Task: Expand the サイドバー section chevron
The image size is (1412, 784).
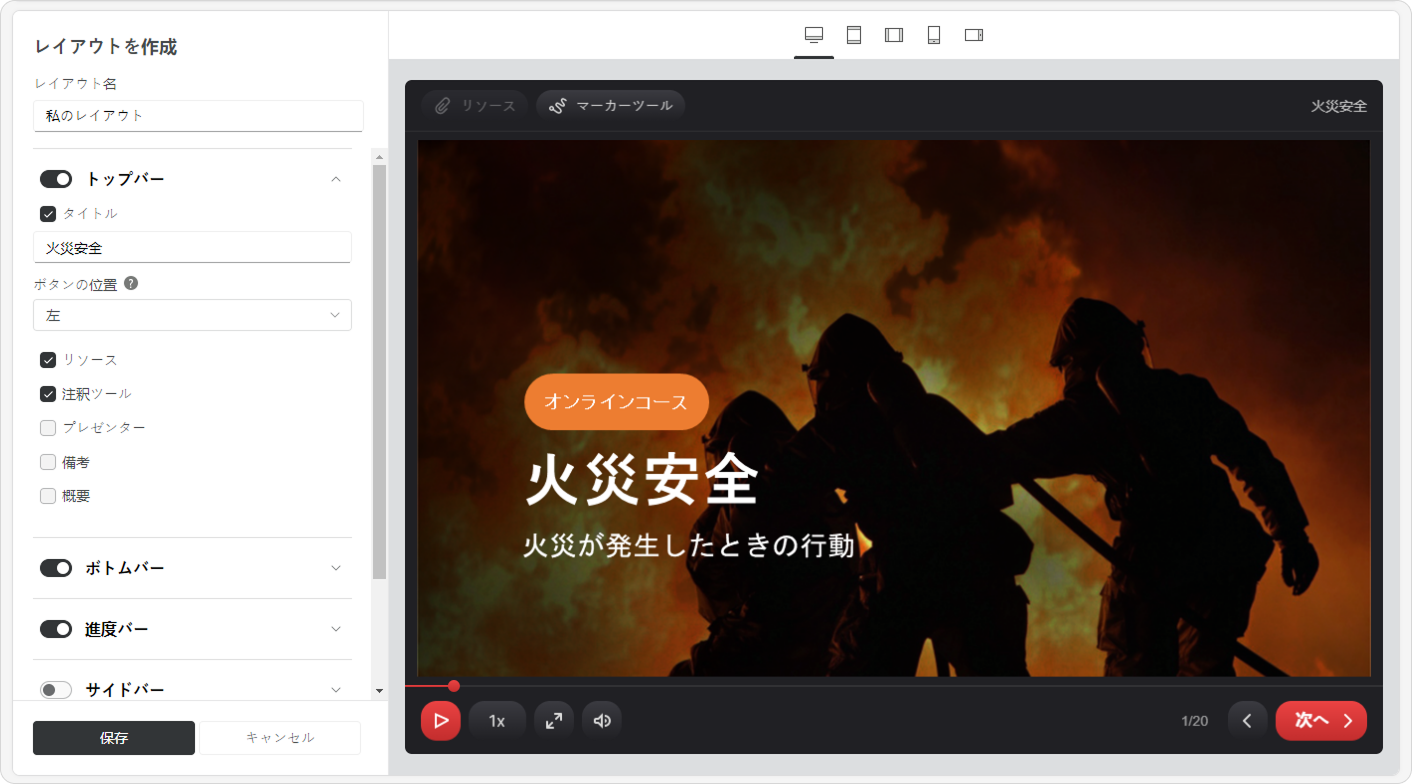Action: [x=336, y=689]
